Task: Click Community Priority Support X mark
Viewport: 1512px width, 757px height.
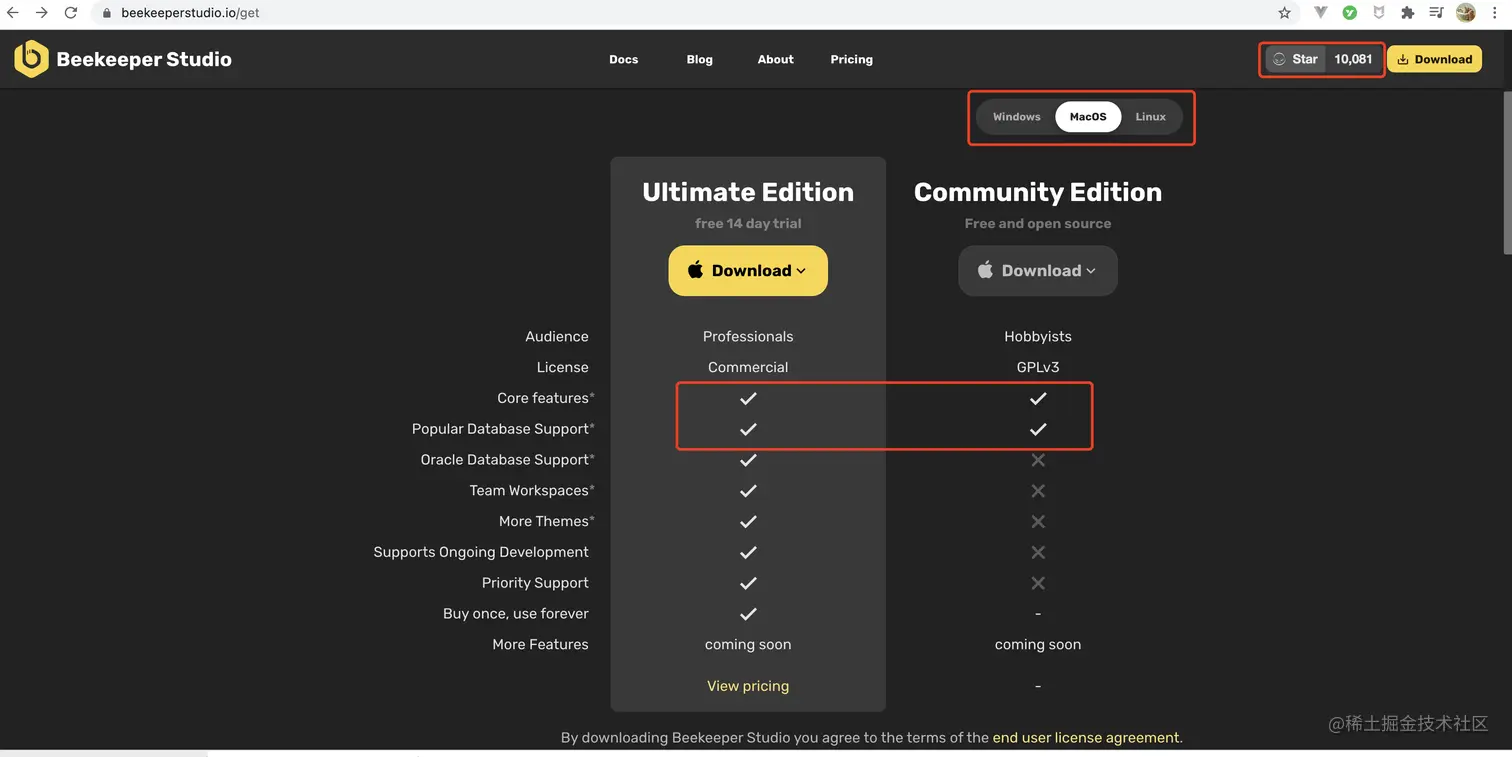Action: click(x=1038, y=583)
